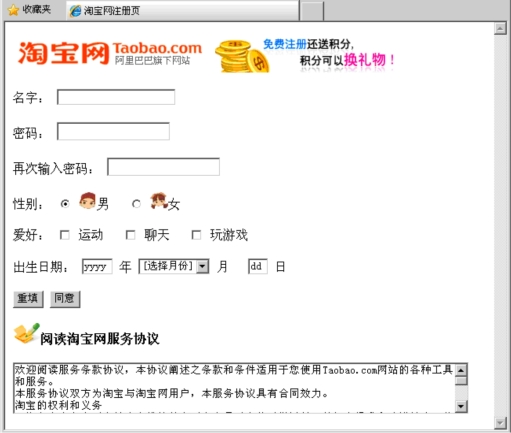511x433 pixels.
Task: Switch to the 淘宝网注册页 tab
Action: [182, 11]
